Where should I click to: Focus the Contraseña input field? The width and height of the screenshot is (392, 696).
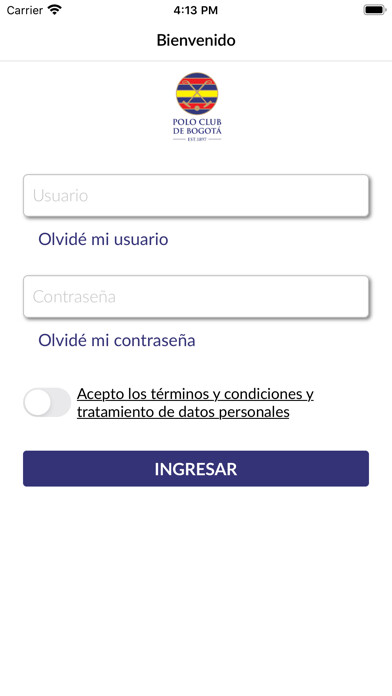point(196,297)
